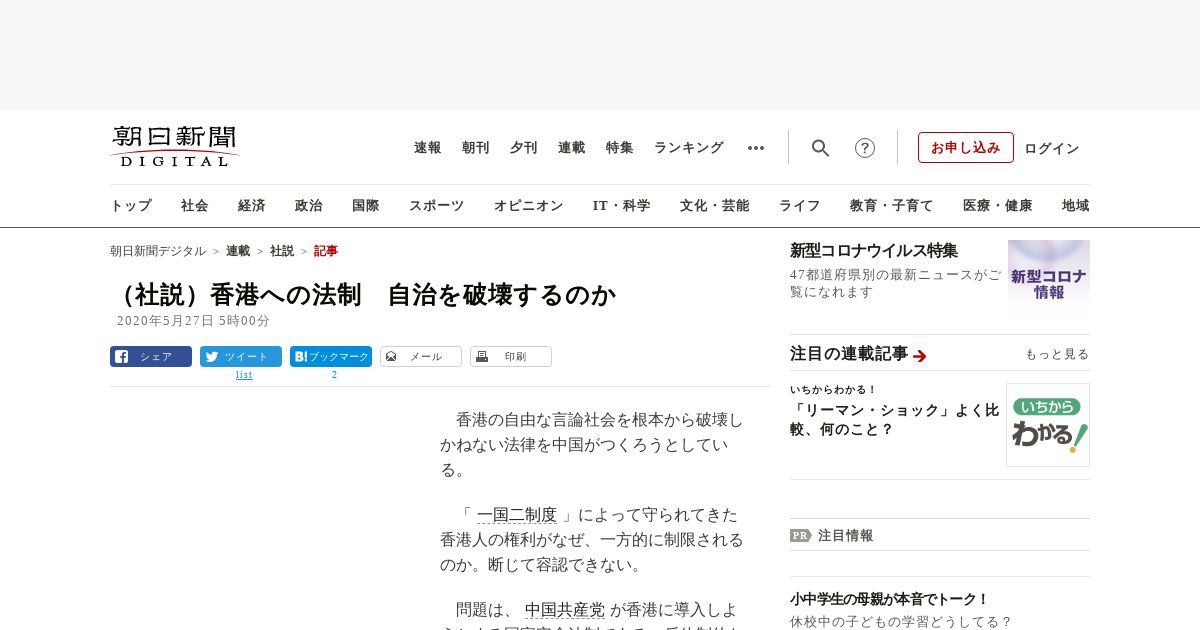This screenshot has height=630, width=1200.
Task: Open 速報 in the header menu
Action: click(x=428, y=148)
